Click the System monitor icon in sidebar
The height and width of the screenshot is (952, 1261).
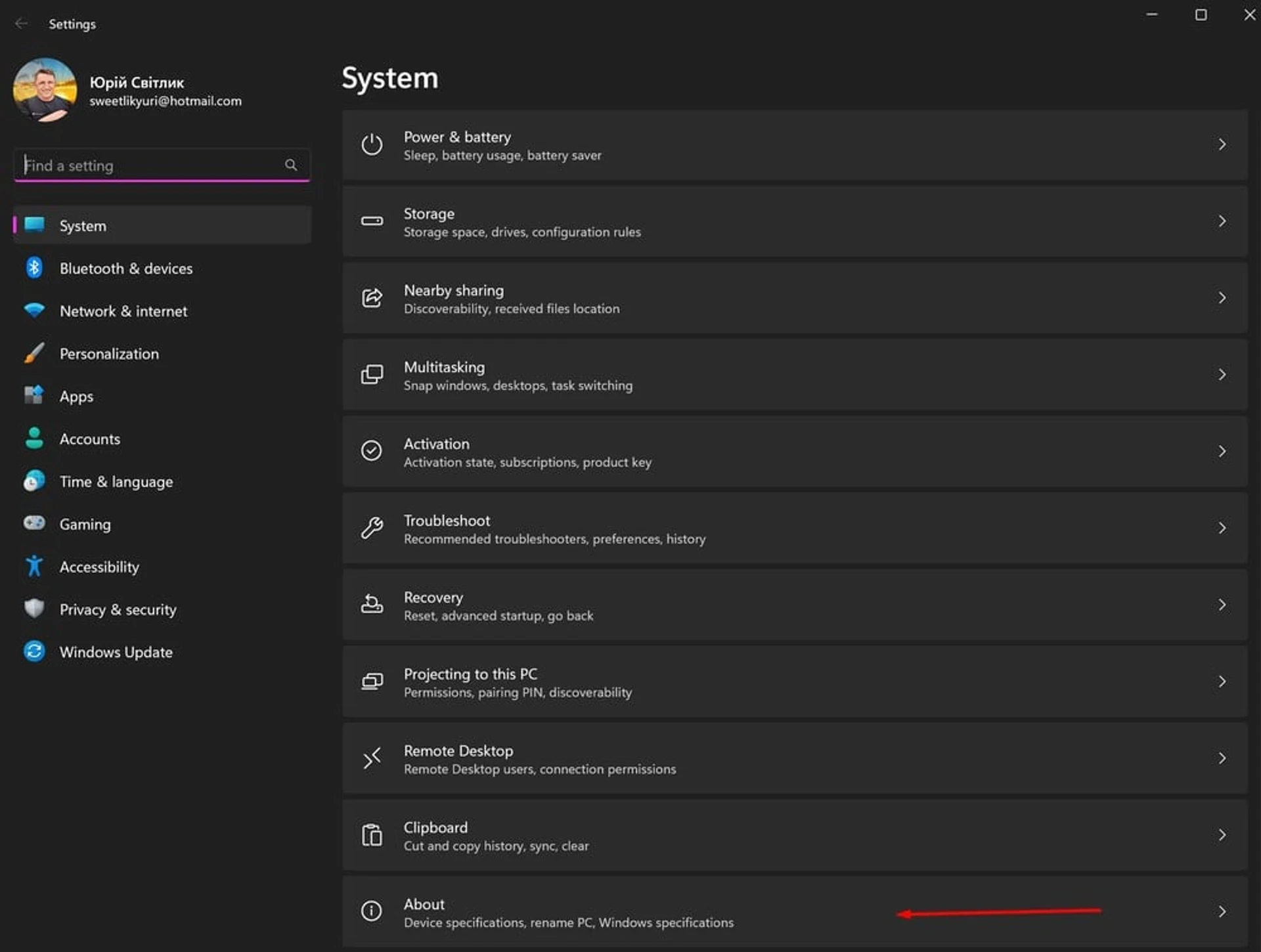coord(34,225)
